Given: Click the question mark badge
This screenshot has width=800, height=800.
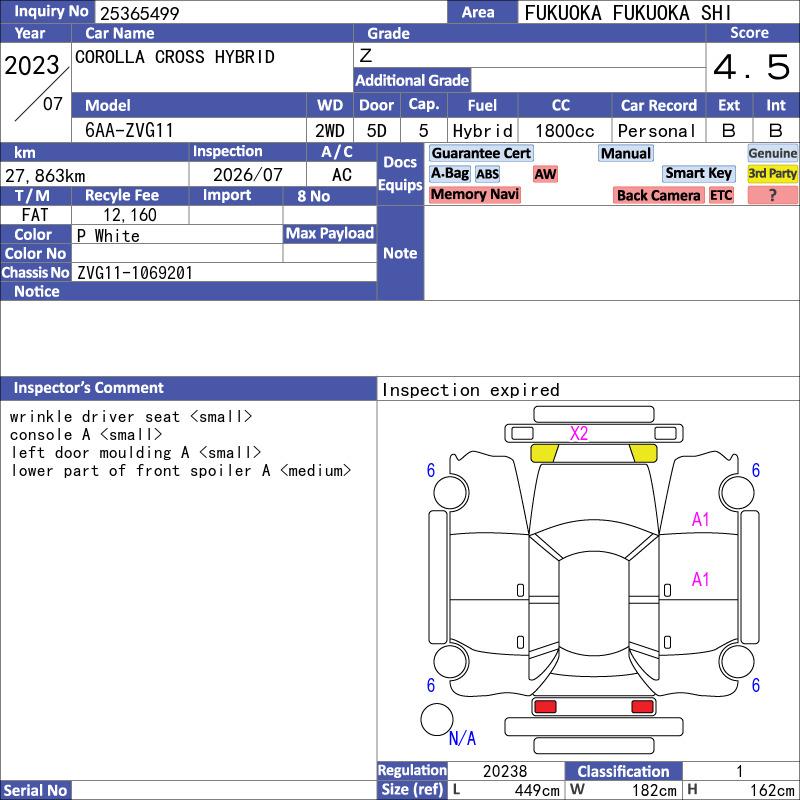Looking at the screenshot, I should pos(772,195).
